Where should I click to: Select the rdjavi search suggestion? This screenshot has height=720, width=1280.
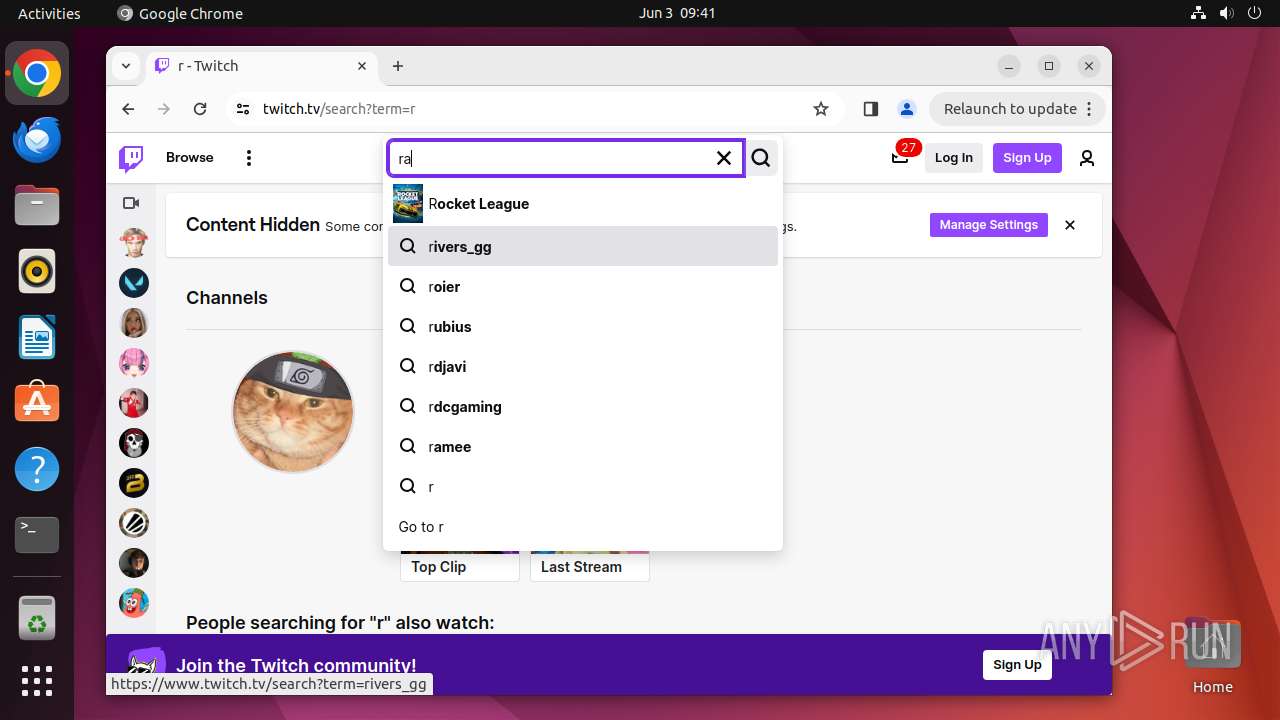pyautogui.click(x=583, y=366)
